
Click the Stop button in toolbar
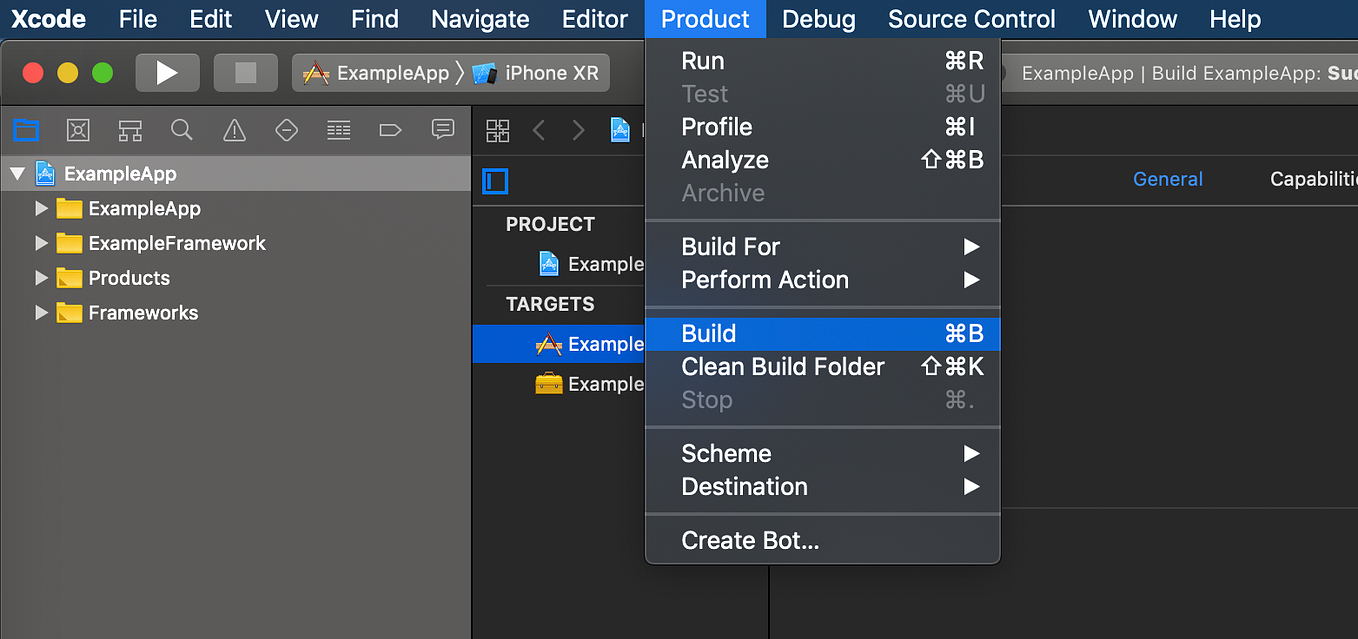click(x=245, y=73)
